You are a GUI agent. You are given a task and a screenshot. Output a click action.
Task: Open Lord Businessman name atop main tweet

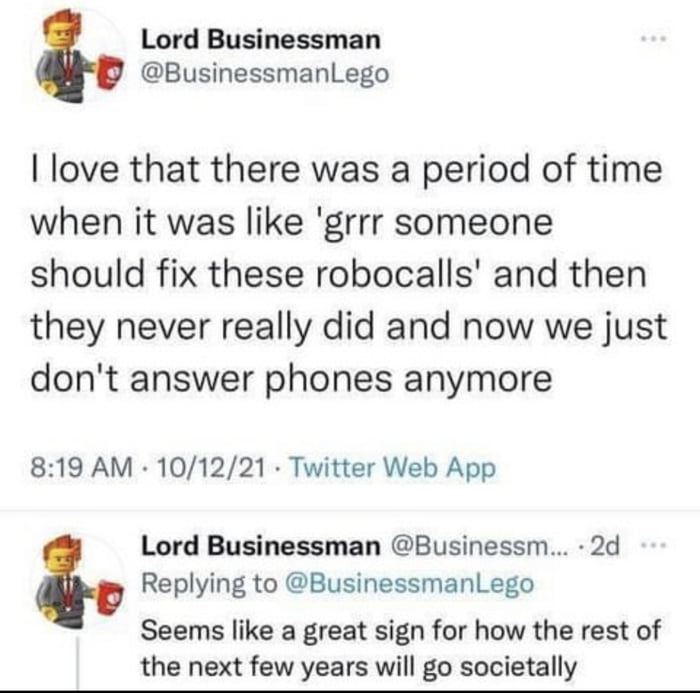point(260,40)
